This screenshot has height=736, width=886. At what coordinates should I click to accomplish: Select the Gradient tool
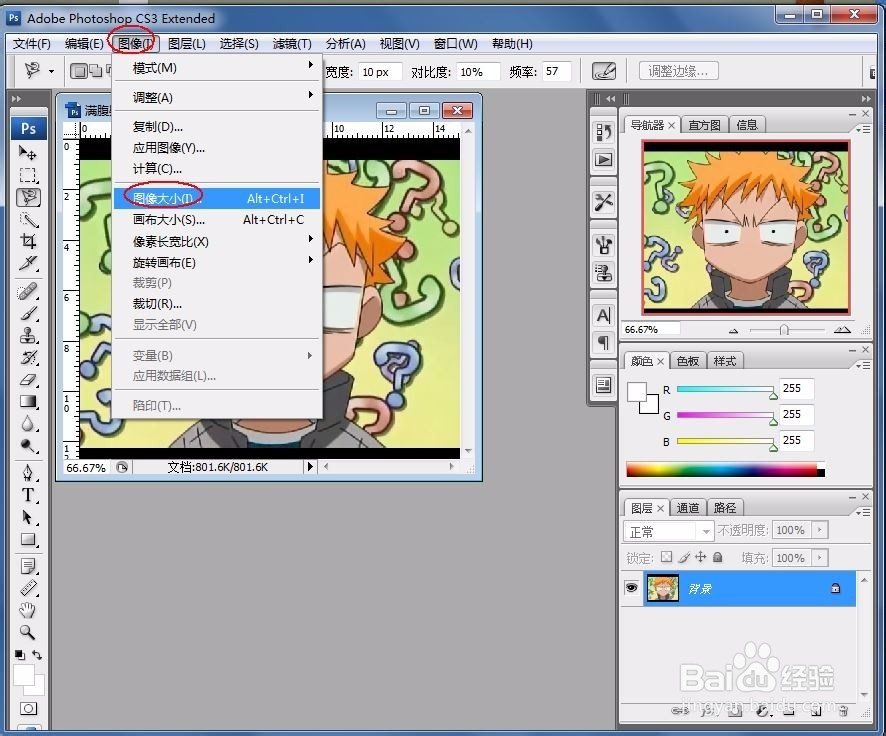[28, 402]
